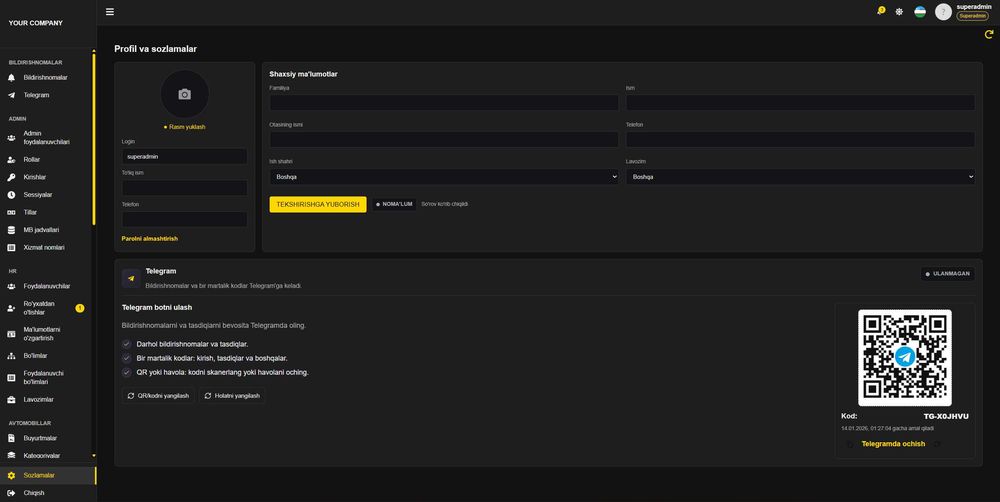Toggle the hamburger sidebar menu
The width and height of the screenshot is (1000, 502).
click(x=110, y=11)
